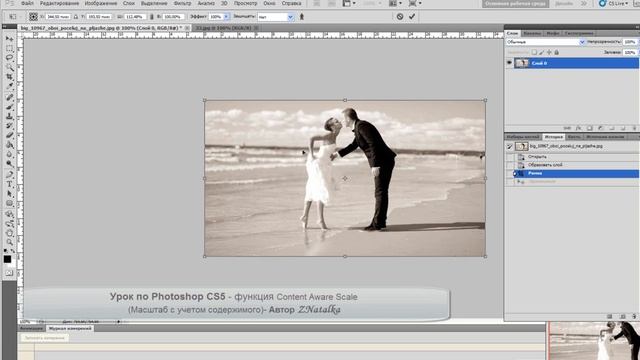Select the Move tool in toolbar
Image resolution: width=640 pixels, height=360 pixels.
tap(9, 39)
